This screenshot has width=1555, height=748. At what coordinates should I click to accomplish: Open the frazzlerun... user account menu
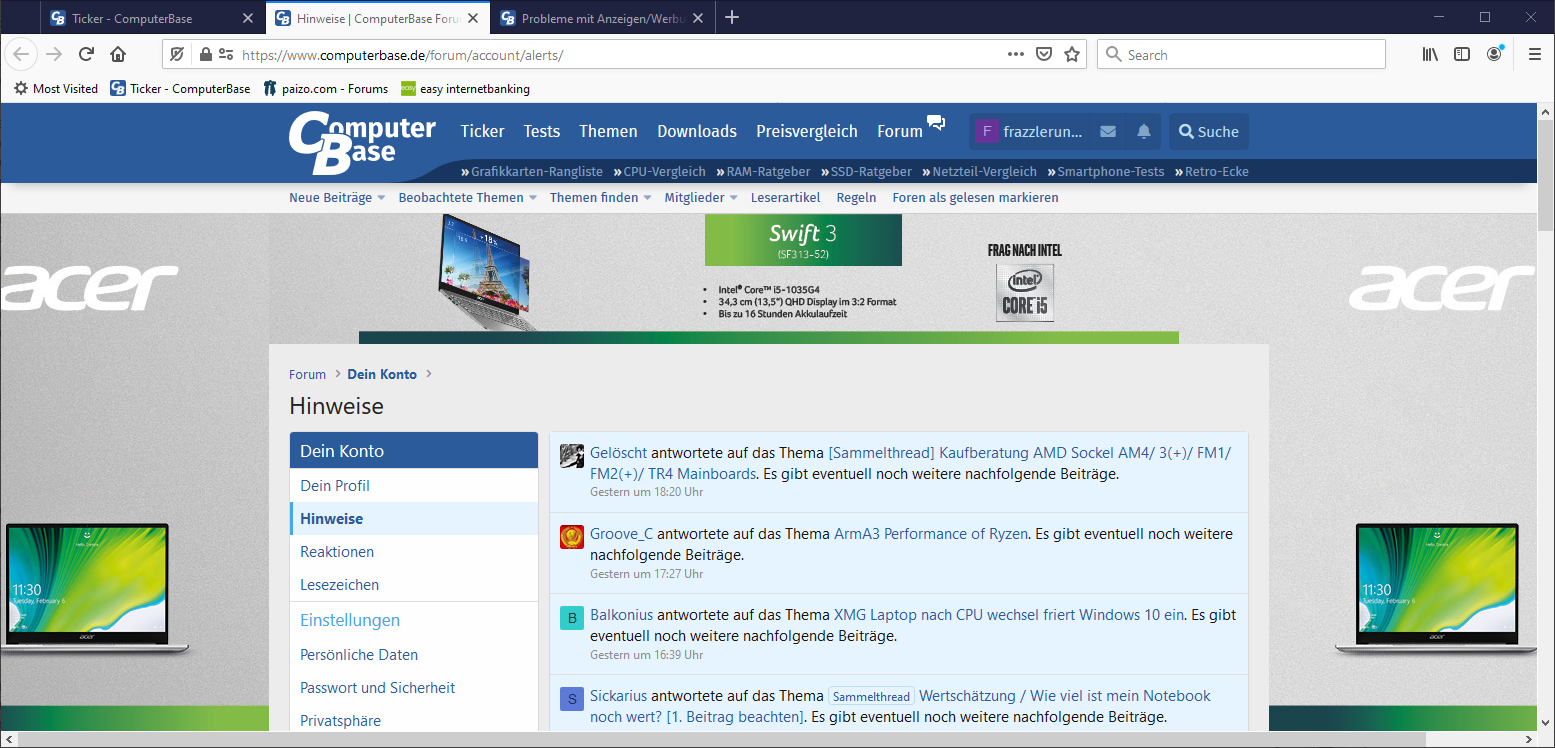click(1029, 131)
